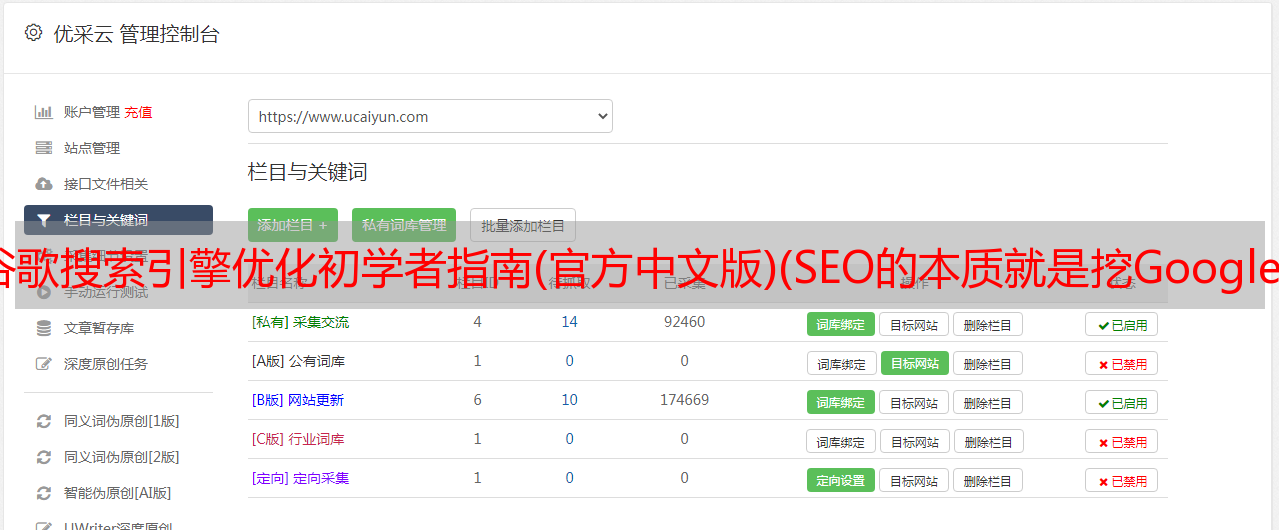Toggle 已禁用 status for 公有词库
This screenshot has height=530, width=1279.
point(1122,363)
